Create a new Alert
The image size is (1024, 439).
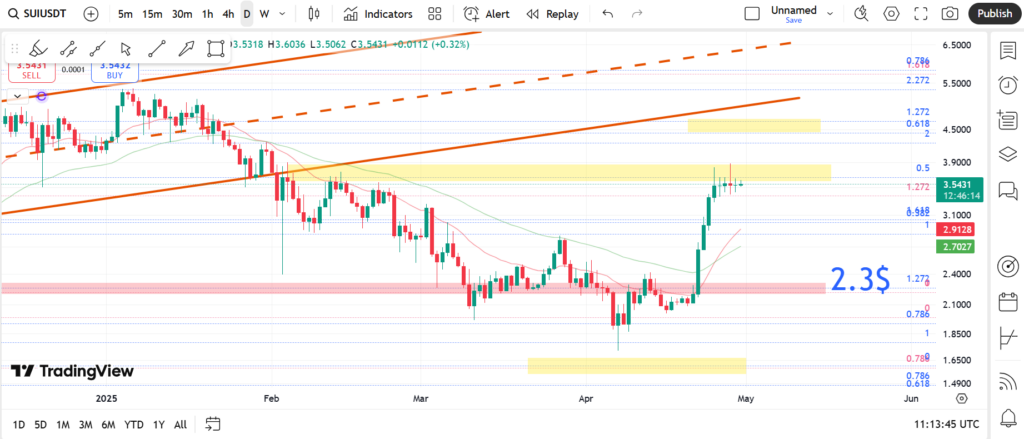point(487,14)
